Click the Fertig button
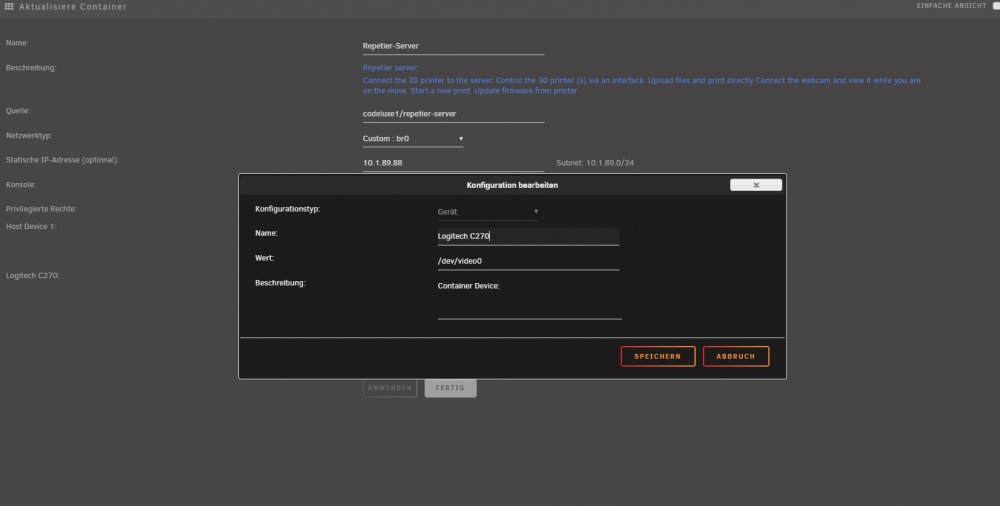Viewport: 1000px width, 506px height. click(450, 388)
